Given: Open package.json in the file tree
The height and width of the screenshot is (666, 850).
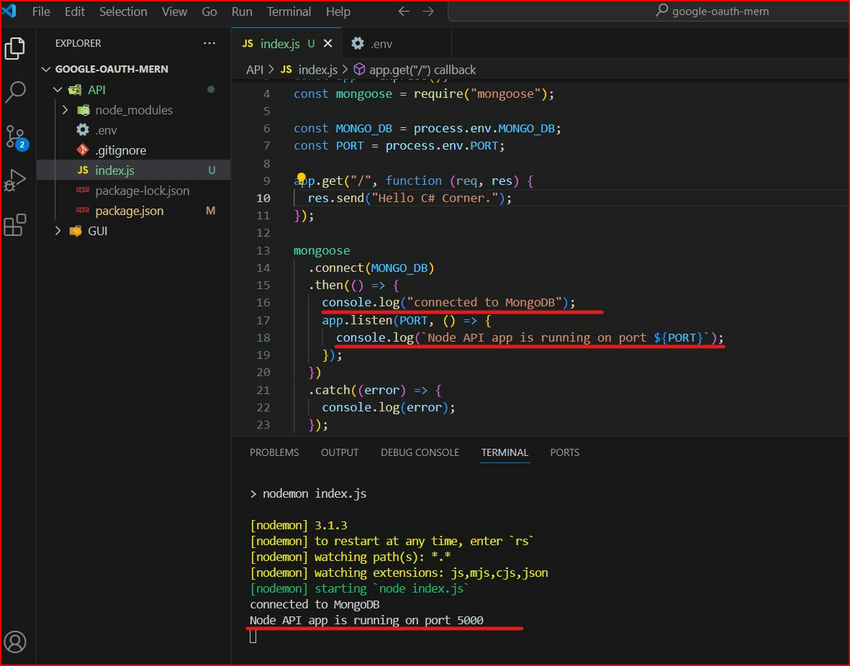Looking at the screenshot, I should [x=129, y=211].
